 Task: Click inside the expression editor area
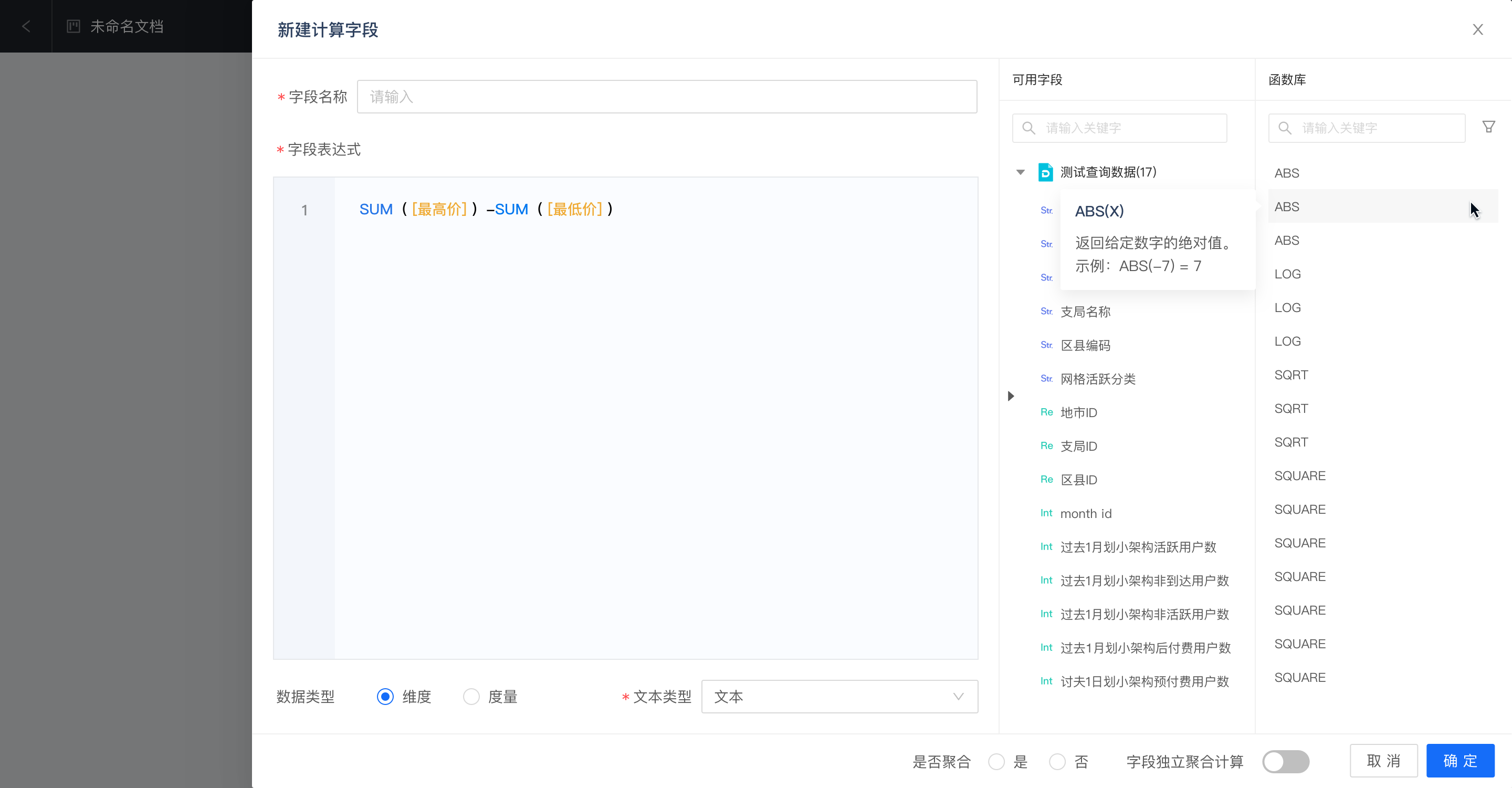coord(656,418)
